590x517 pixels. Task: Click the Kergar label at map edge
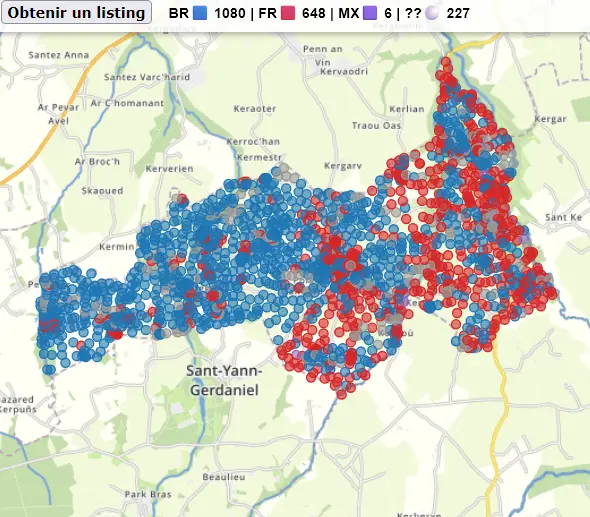tap(550, 119)
